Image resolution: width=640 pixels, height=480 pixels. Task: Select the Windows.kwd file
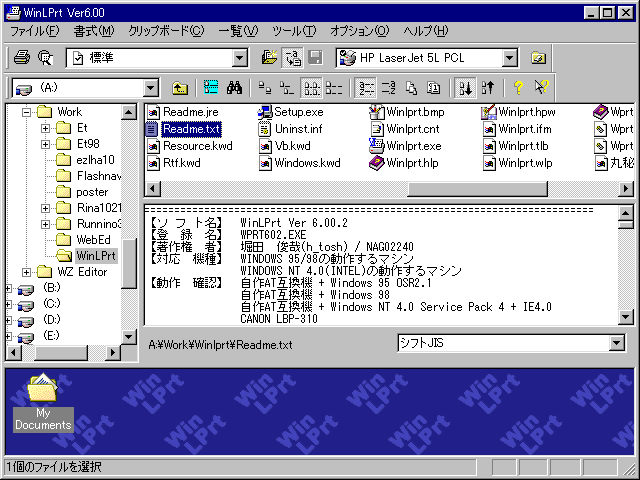click(300, 163)
